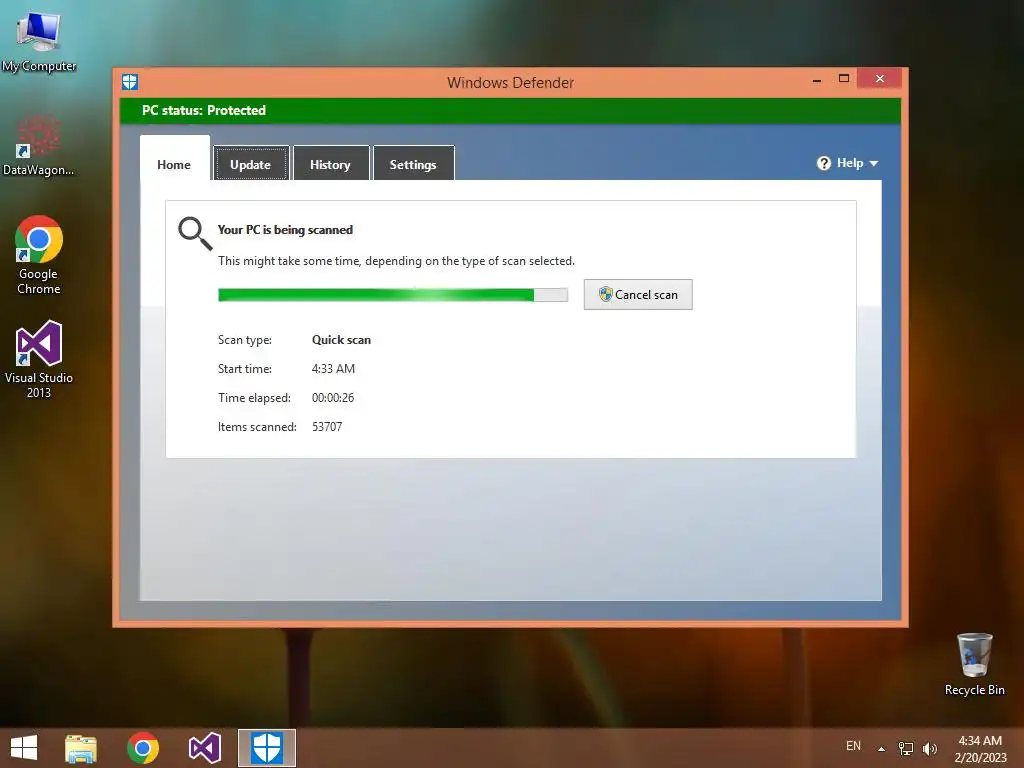
Task: Click the 'PC status: Protected' banner
Action: coord(510,110)
